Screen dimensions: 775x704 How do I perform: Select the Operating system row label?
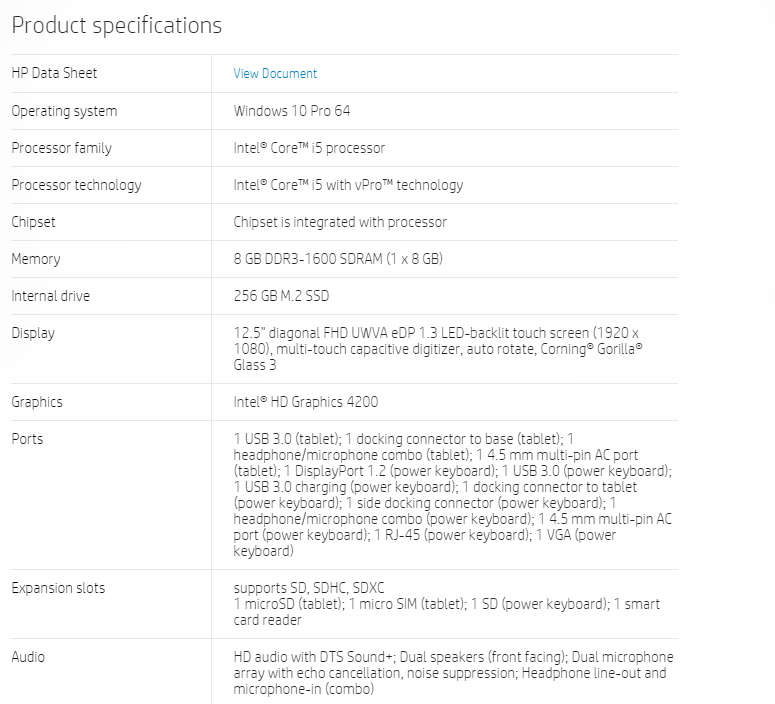coord(64,111)
